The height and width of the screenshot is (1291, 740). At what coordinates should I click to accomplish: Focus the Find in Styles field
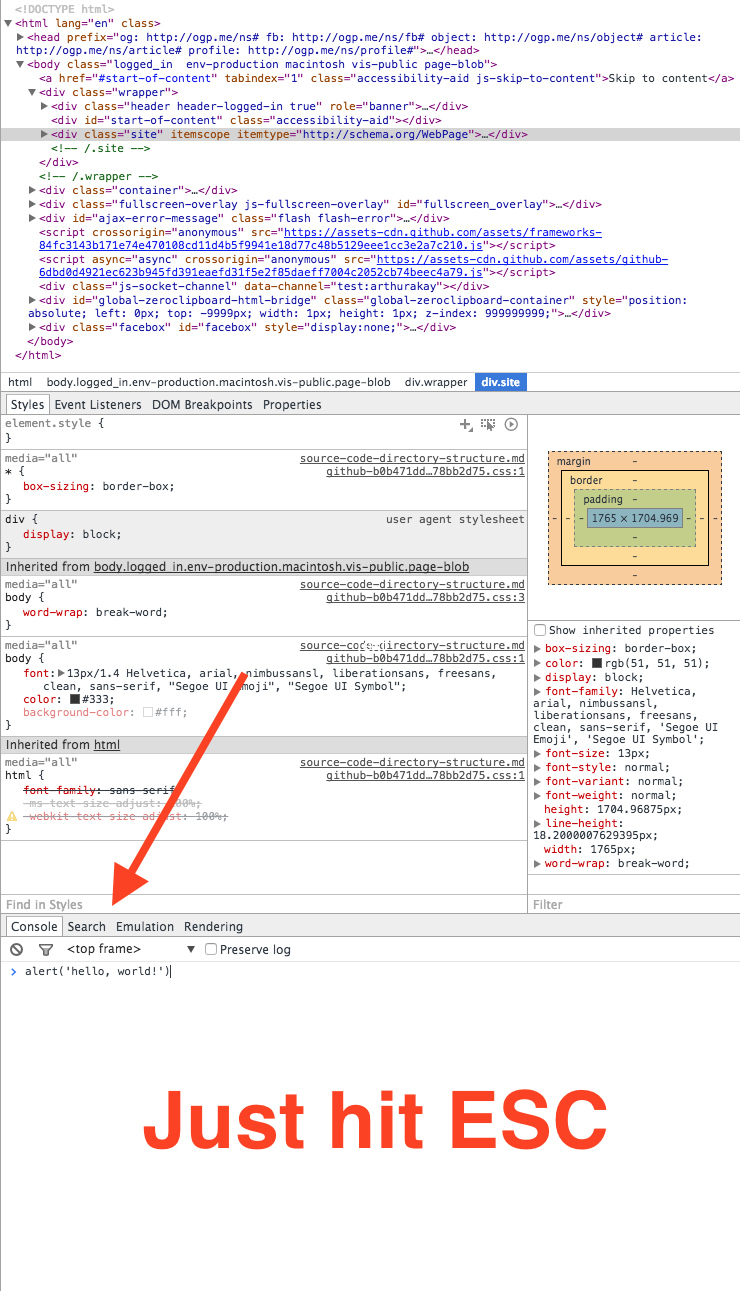coord(263,904)
